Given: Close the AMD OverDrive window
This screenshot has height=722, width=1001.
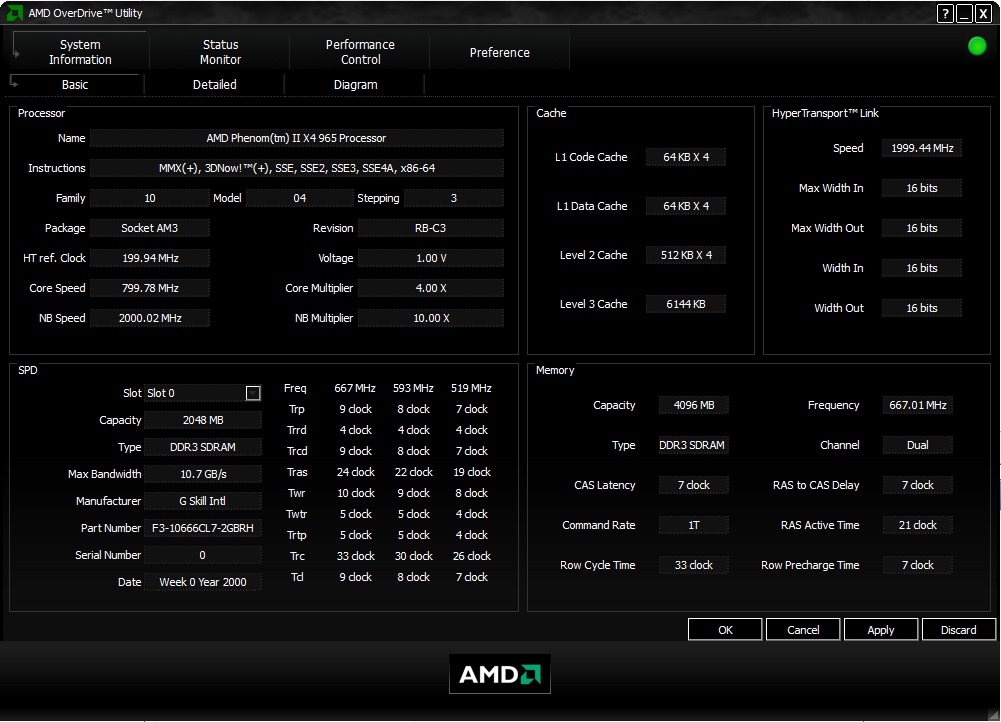Looking at the screenshot, I should point(983,13).
